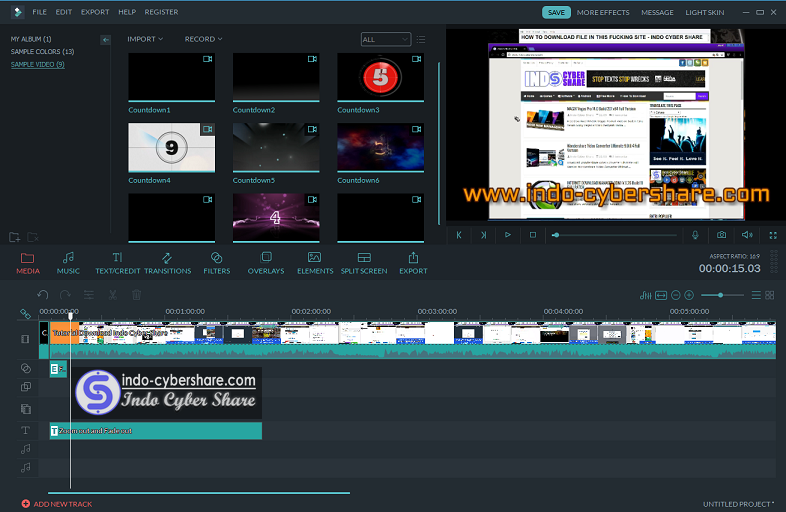Image resolution: width=786 pixels, height=512 pixels.
Task: Open the Export menu
Action: pos(95,12)
